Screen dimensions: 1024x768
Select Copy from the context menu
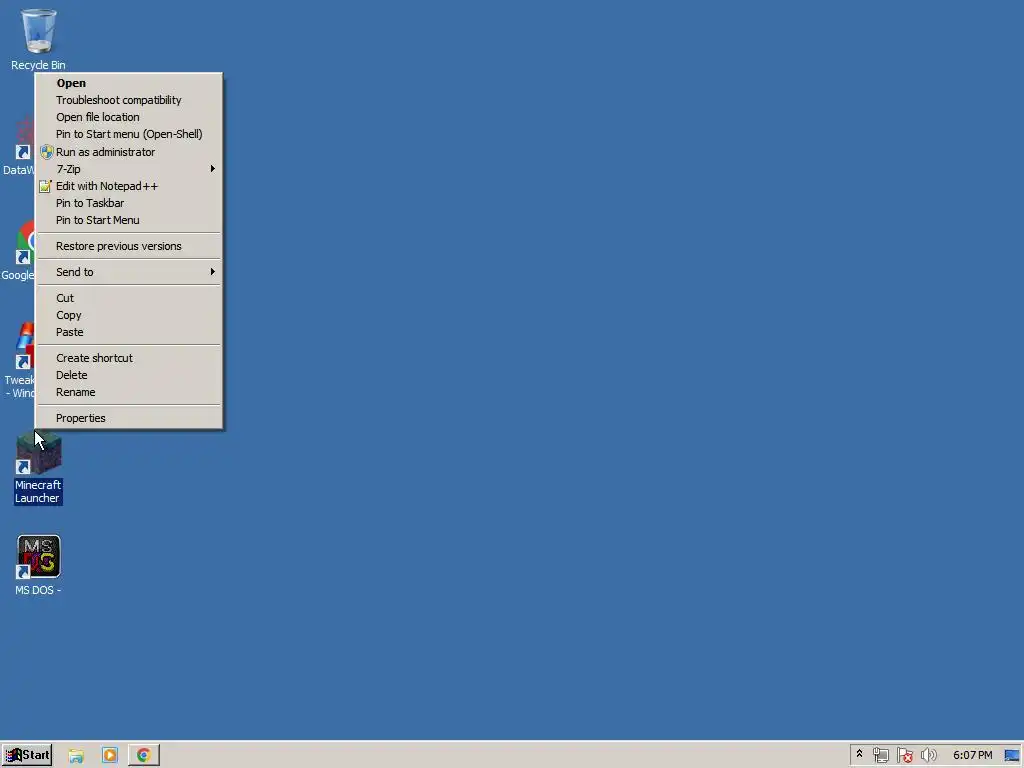[x=129, y=315]
